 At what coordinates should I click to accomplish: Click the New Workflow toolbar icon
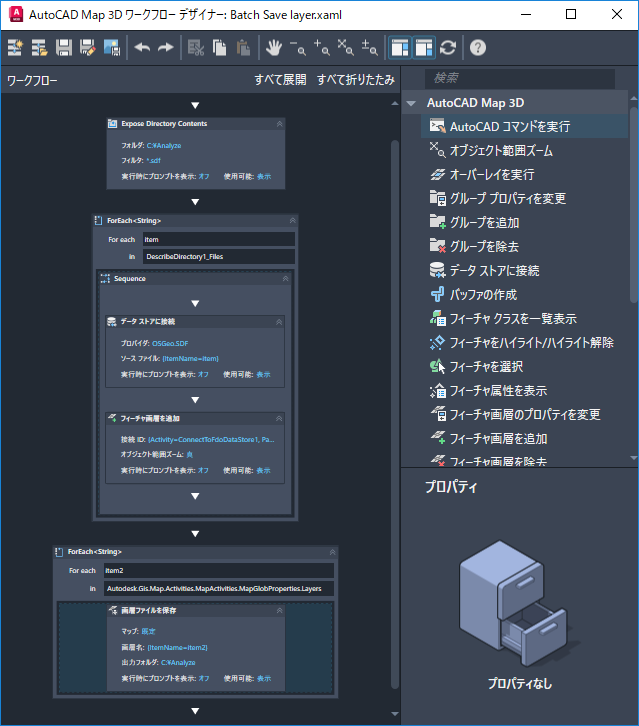(x=15, y=48)
